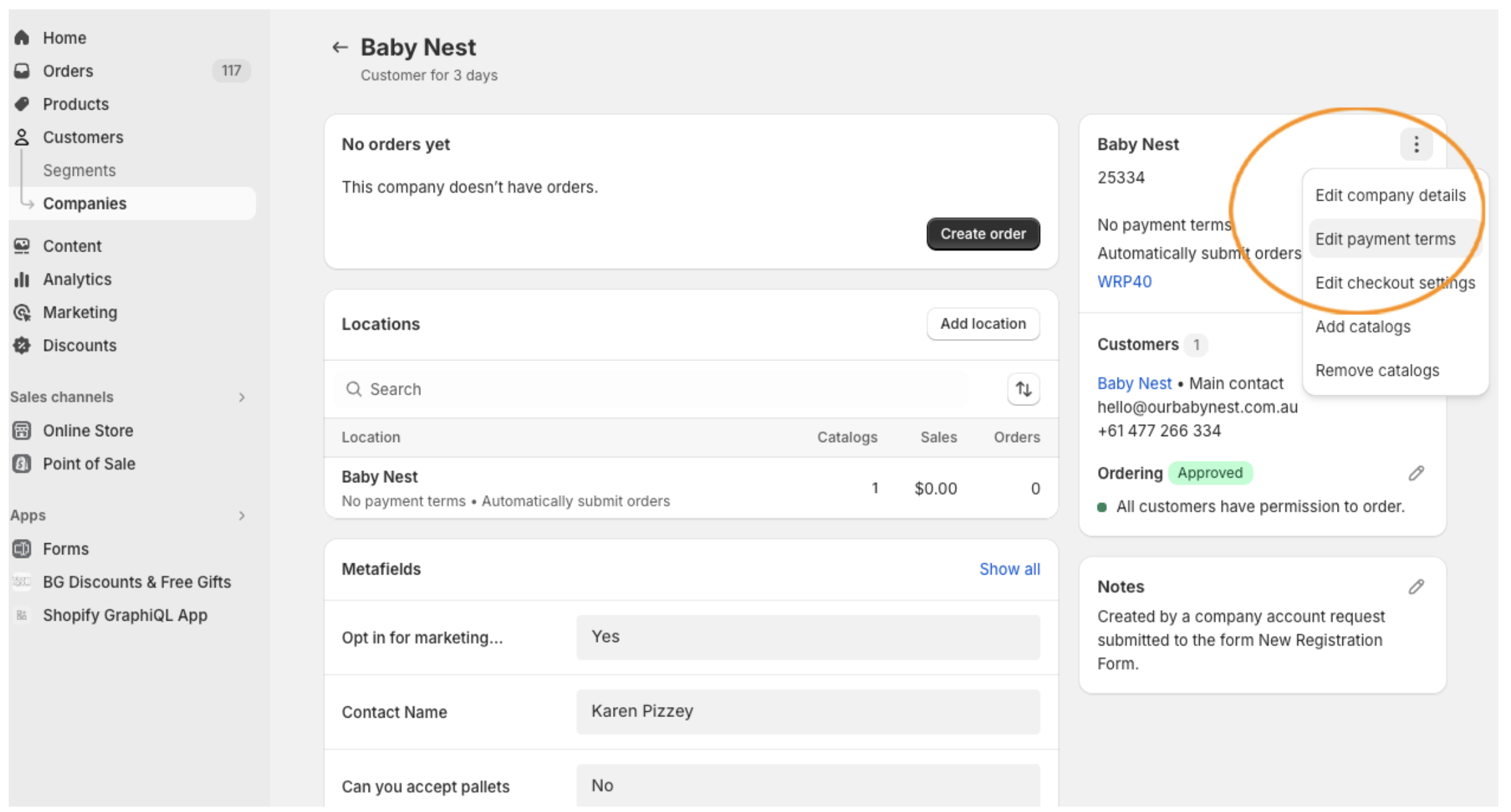Viewport: 1511px width, 812px height.
Task: Click the Contact Name field Karen Pizzey
Action: (x=808, y=712)
